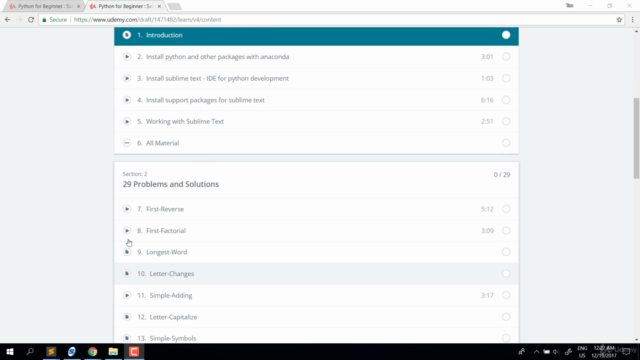Click the All Material resource icon
640x360 pixels.
click(127, 143)
